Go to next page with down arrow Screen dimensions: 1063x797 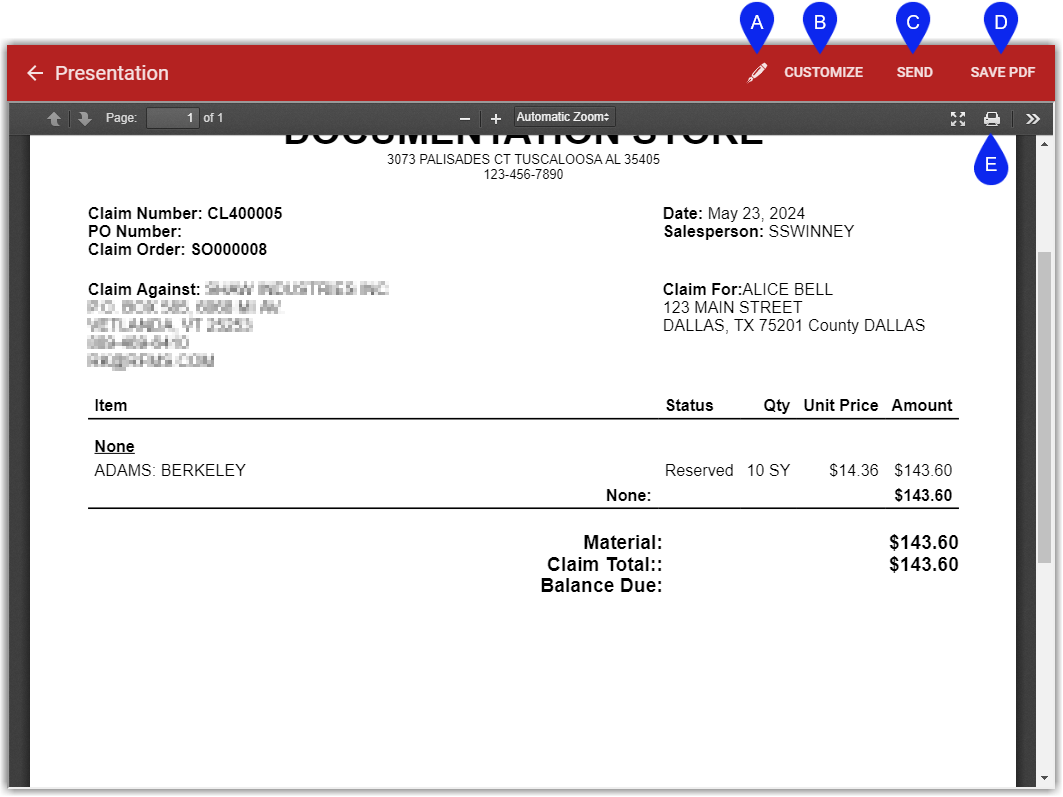[x=85, y=119]
